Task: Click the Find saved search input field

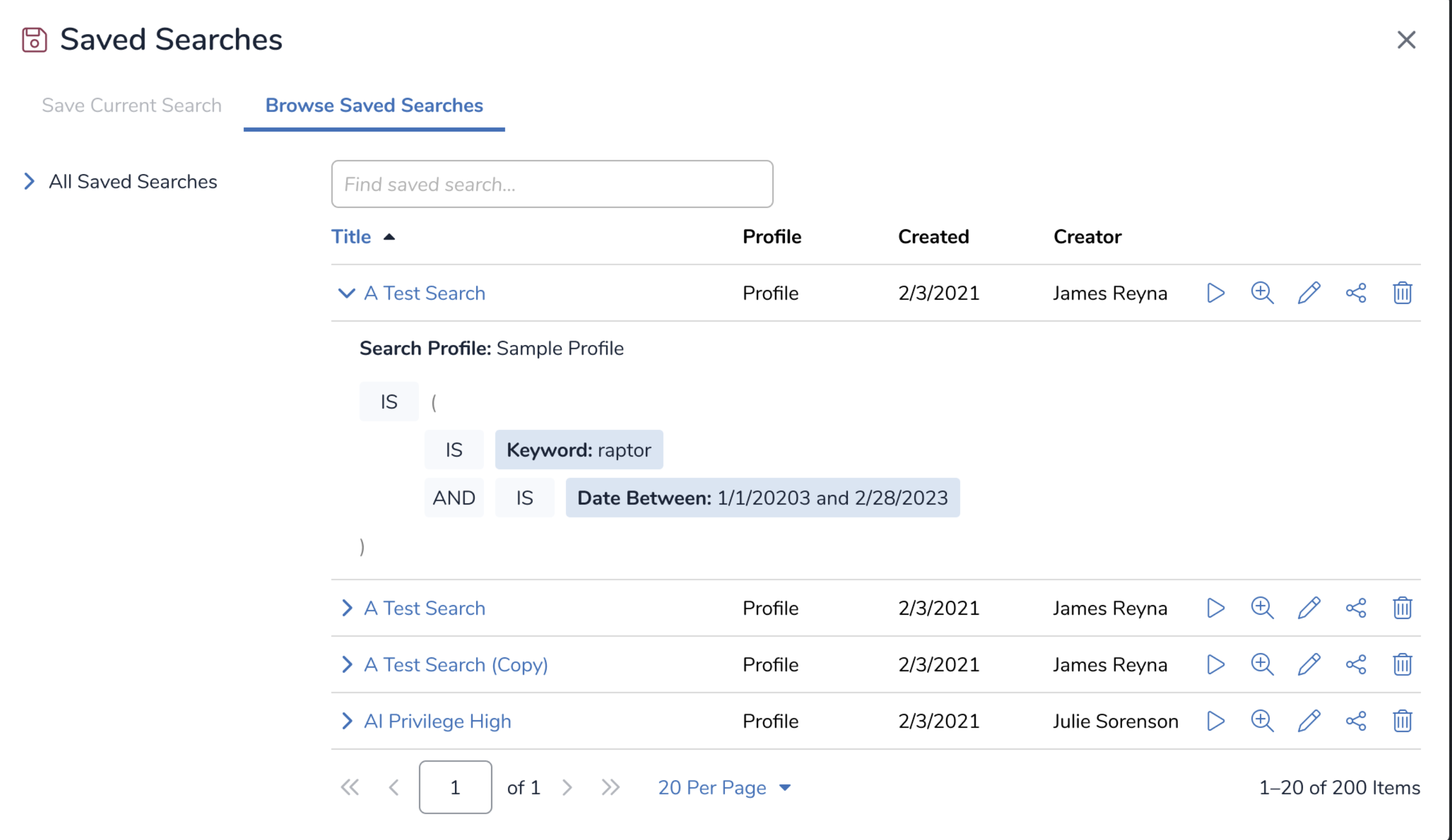Action: (x=551, y=184)
